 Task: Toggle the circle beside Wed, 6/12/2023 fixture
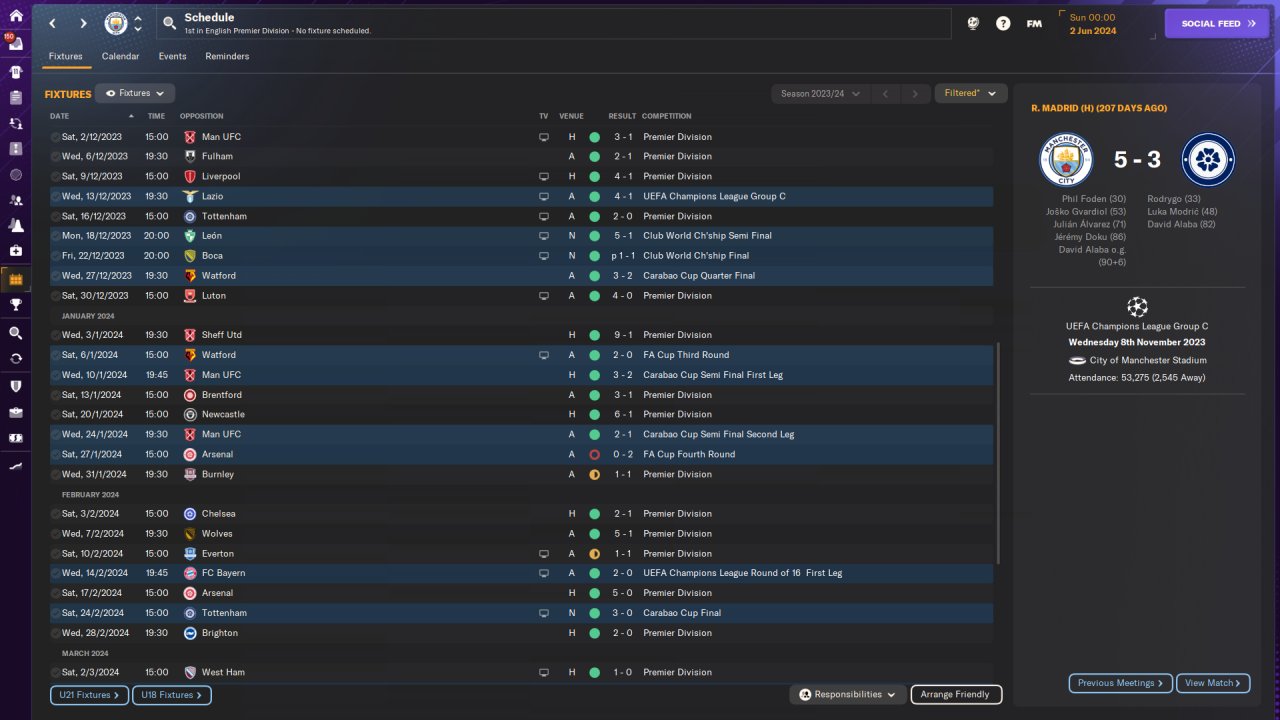55,157
